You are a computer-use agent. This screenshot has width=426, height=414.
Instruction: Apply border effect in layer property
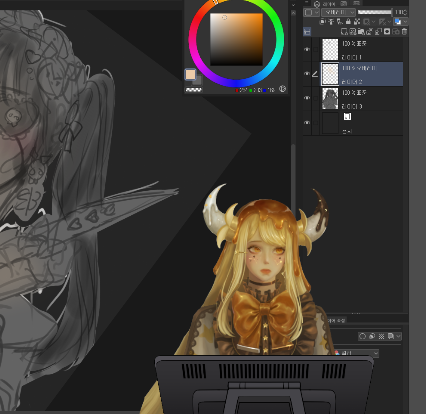[363, 336]
